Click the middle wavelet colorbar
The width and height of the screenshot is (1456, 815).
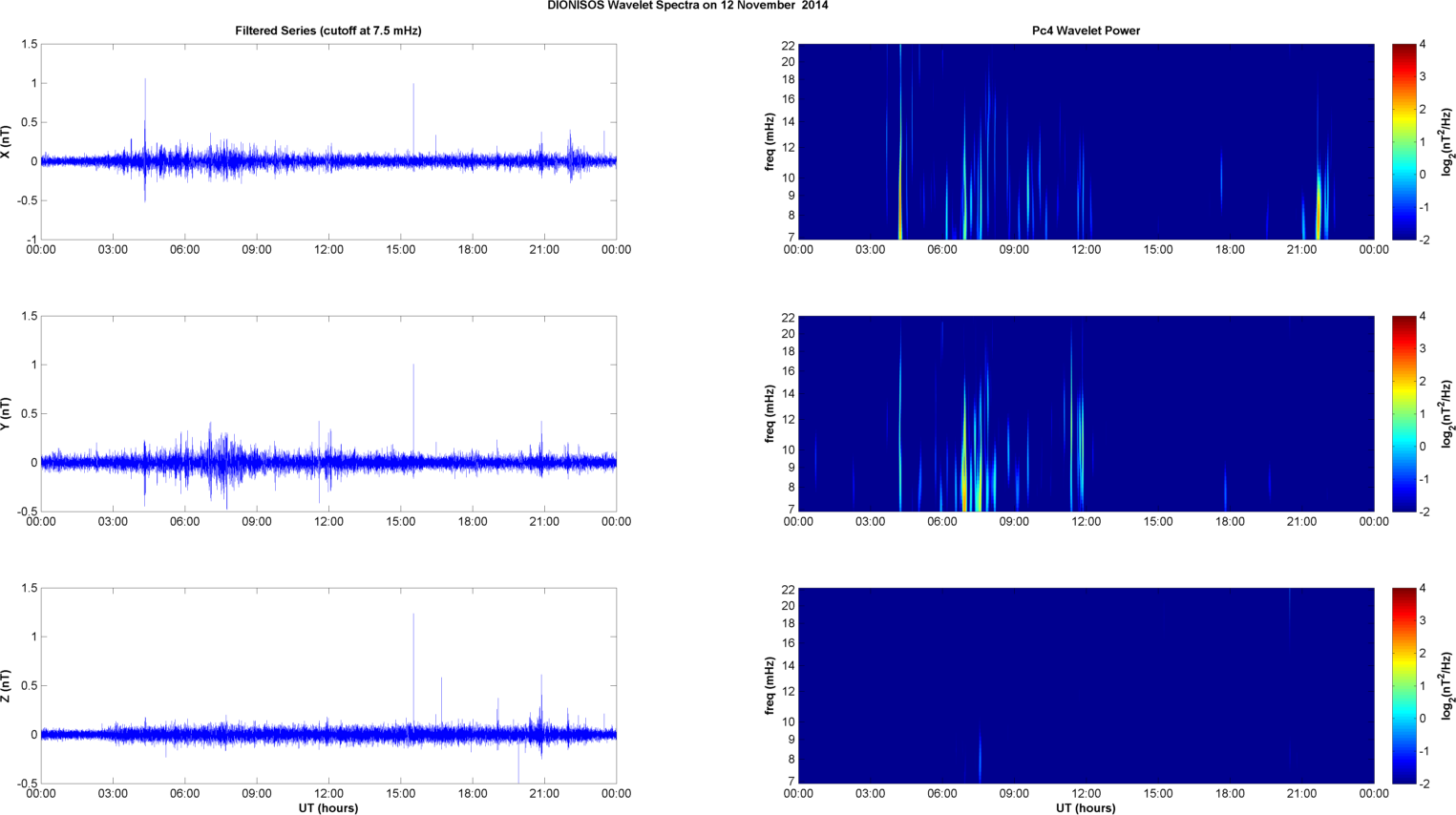pyautogui.click(x=1403, y=414)
